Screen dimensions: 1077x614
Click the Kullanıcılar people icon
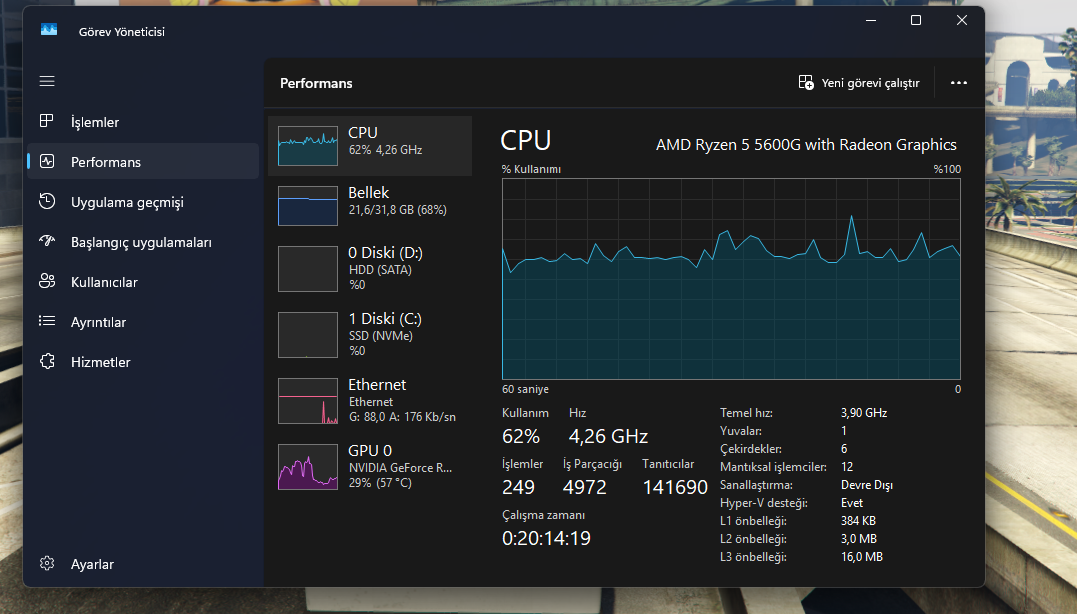(x=47, y=281)
